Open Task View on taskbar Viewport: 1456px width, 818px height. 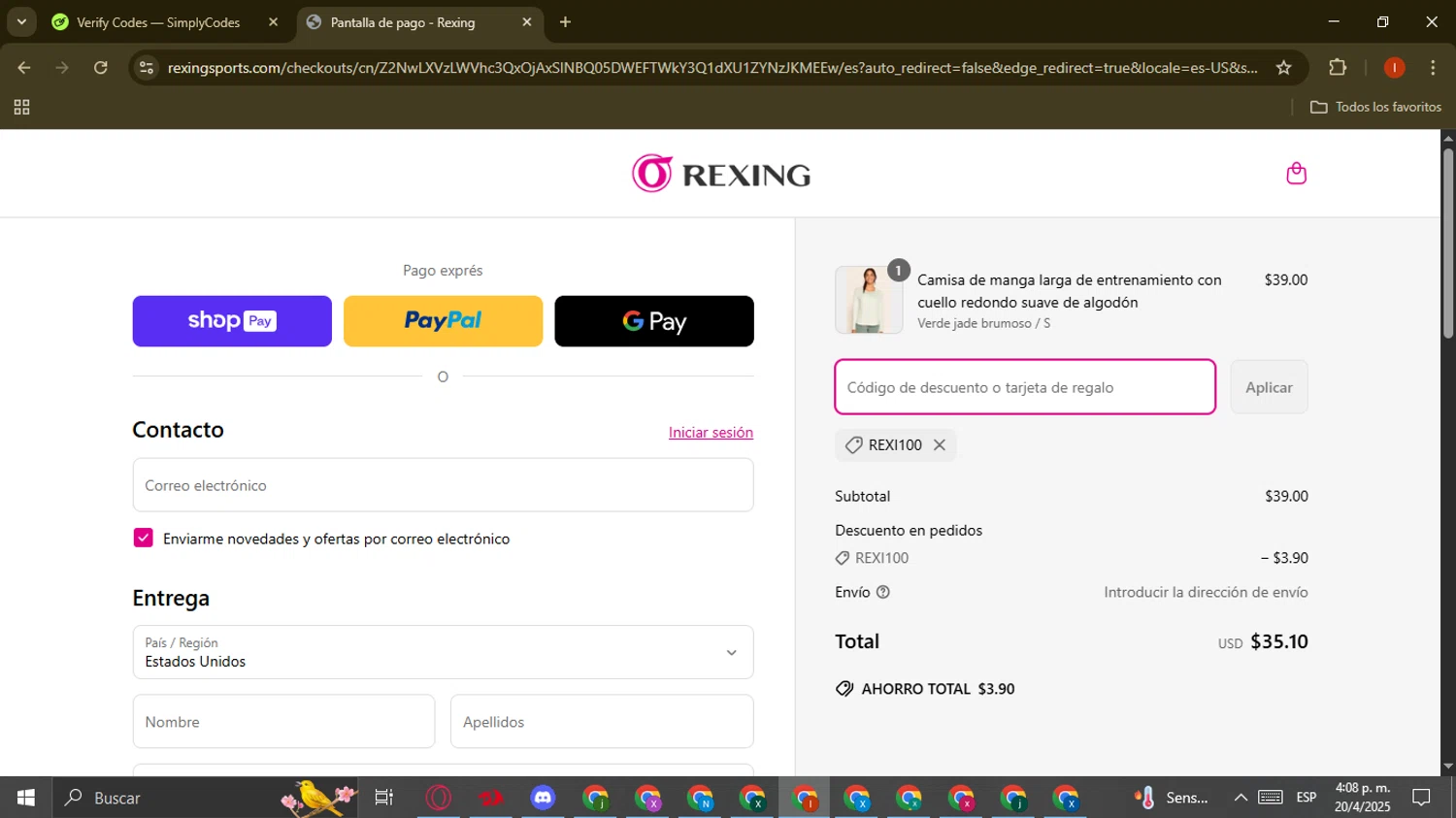[x=384, y=798]
